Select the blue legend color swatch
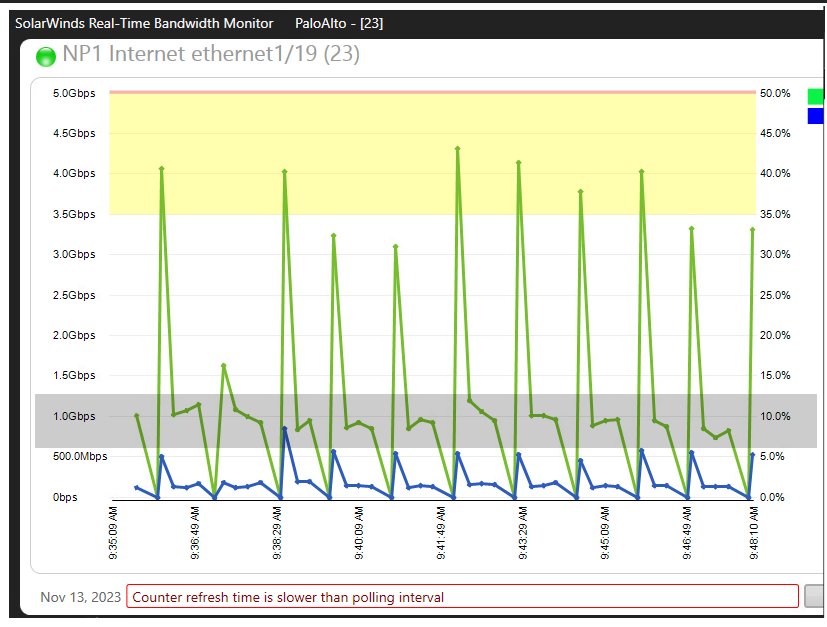This screenshot has height=627, width=827. pos(815,116)
